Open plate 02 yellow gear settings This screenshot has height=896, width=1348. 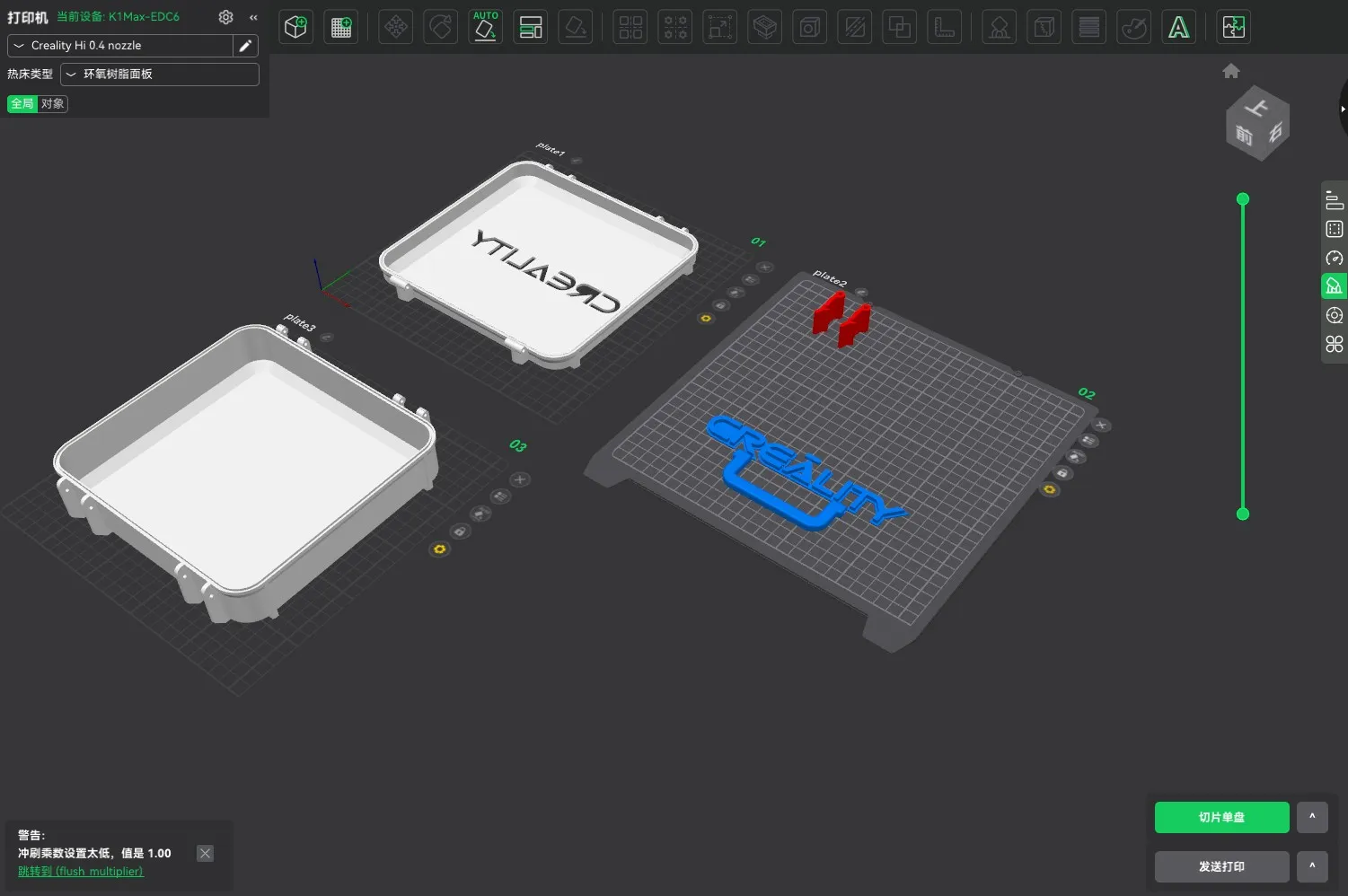(x=1049, y=489)
